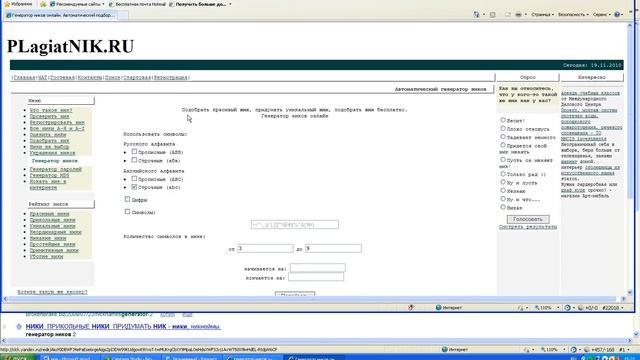The height and width of the screenshot is (360, 640).
Task: Click the Windows Пуск start button
Action: tap(18, 358)
